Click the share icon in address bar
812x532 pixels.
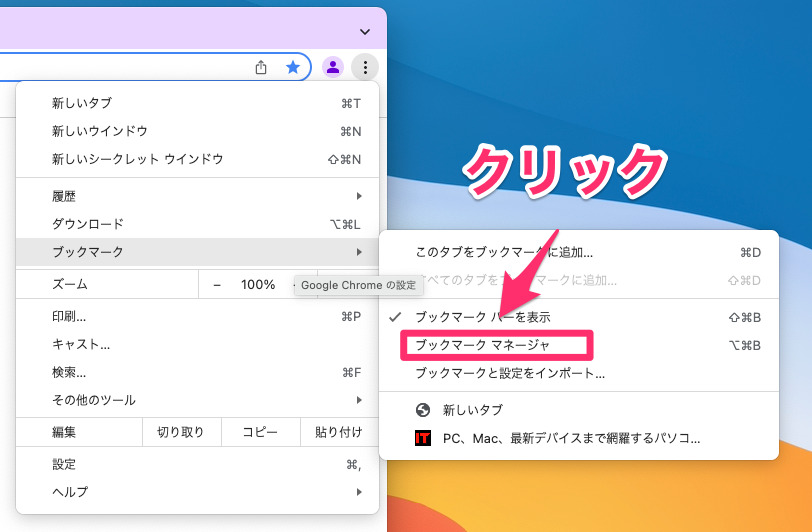[x=261, y=67]
